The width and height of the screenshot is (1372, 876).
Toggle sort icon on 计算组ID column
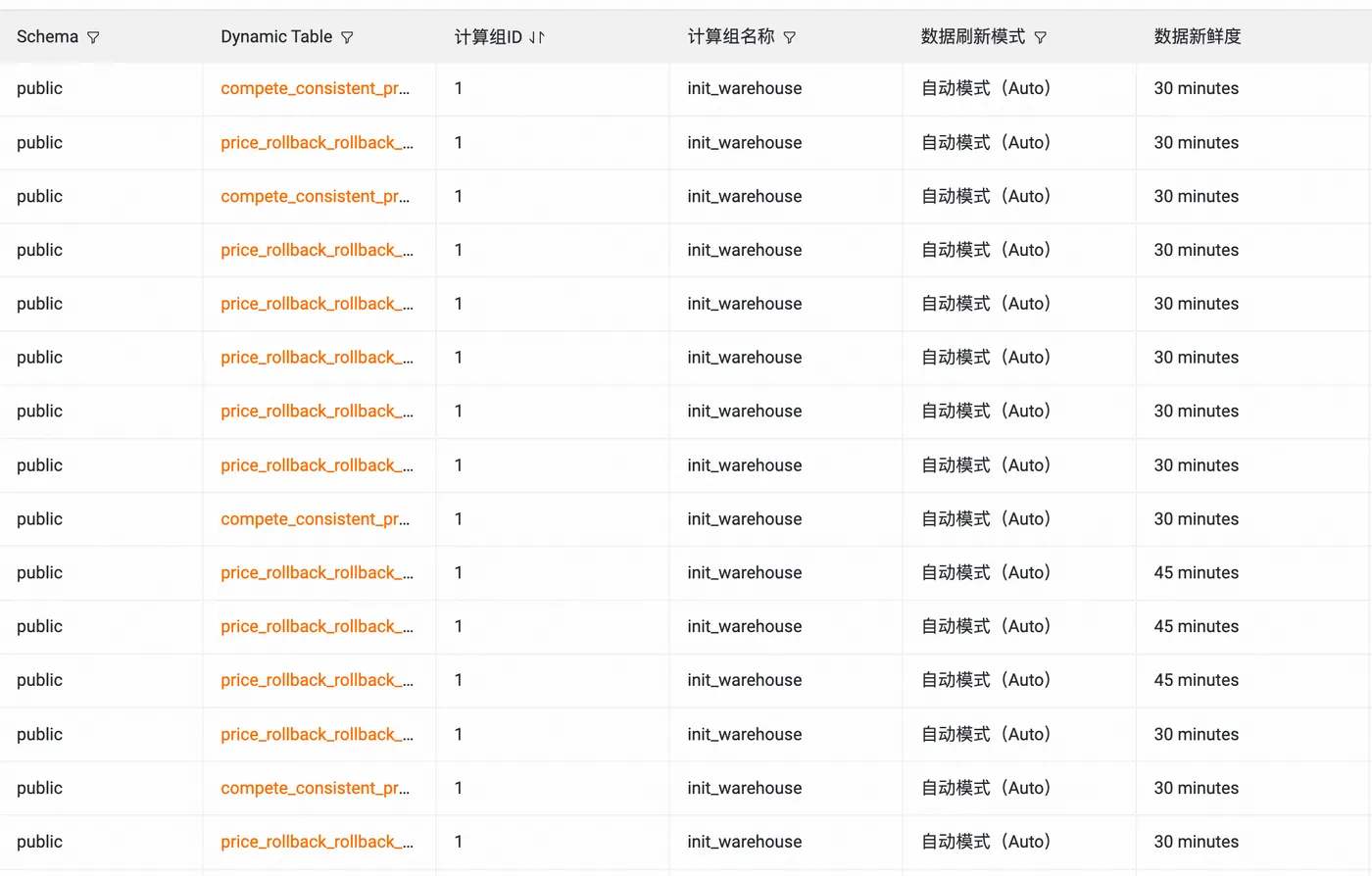(536, 37)
